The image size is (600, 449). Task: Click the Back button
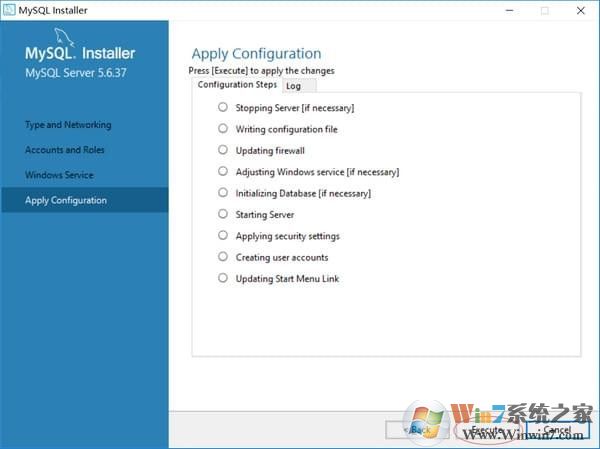(x=419, y=430)
